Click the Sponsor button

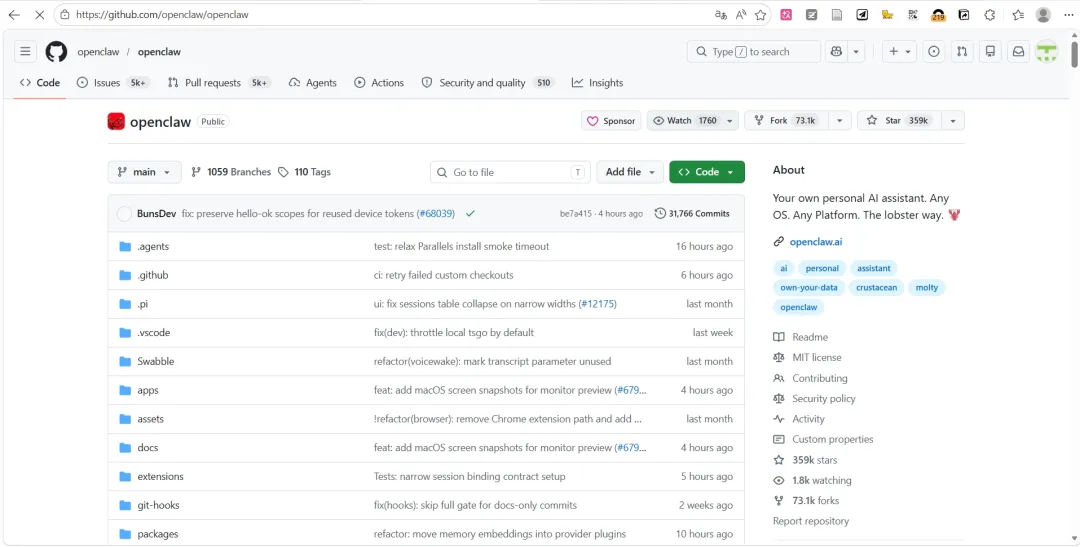[x=611, y=121]
